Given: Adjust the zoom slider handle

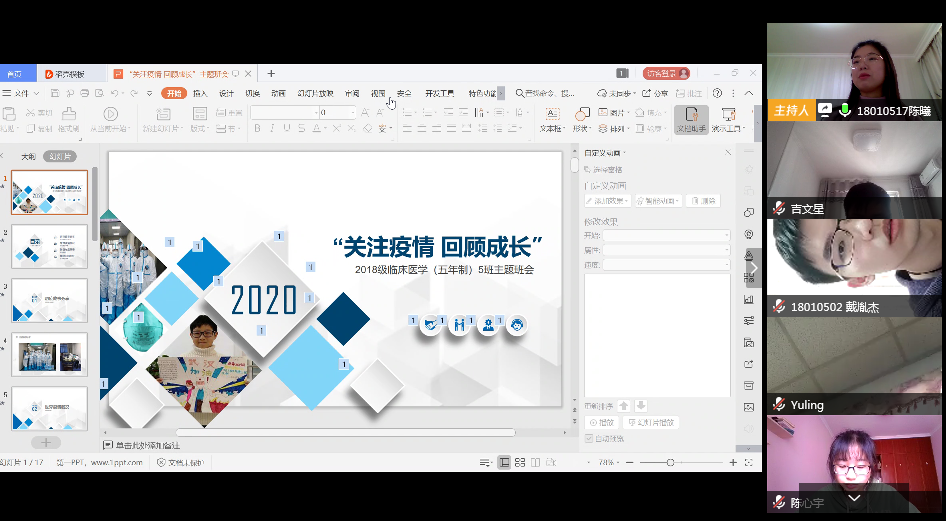Looking at the screenshot, I should point(670,462).
